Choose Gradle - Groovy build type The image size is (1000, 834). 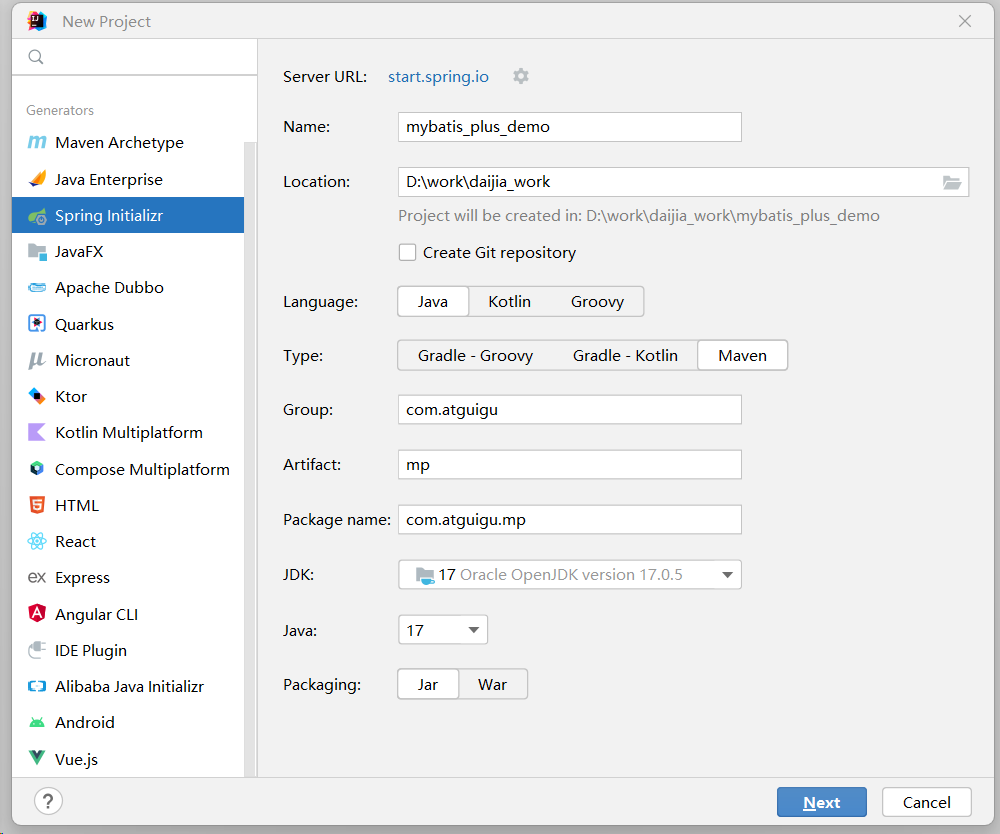tap(475, 356)
